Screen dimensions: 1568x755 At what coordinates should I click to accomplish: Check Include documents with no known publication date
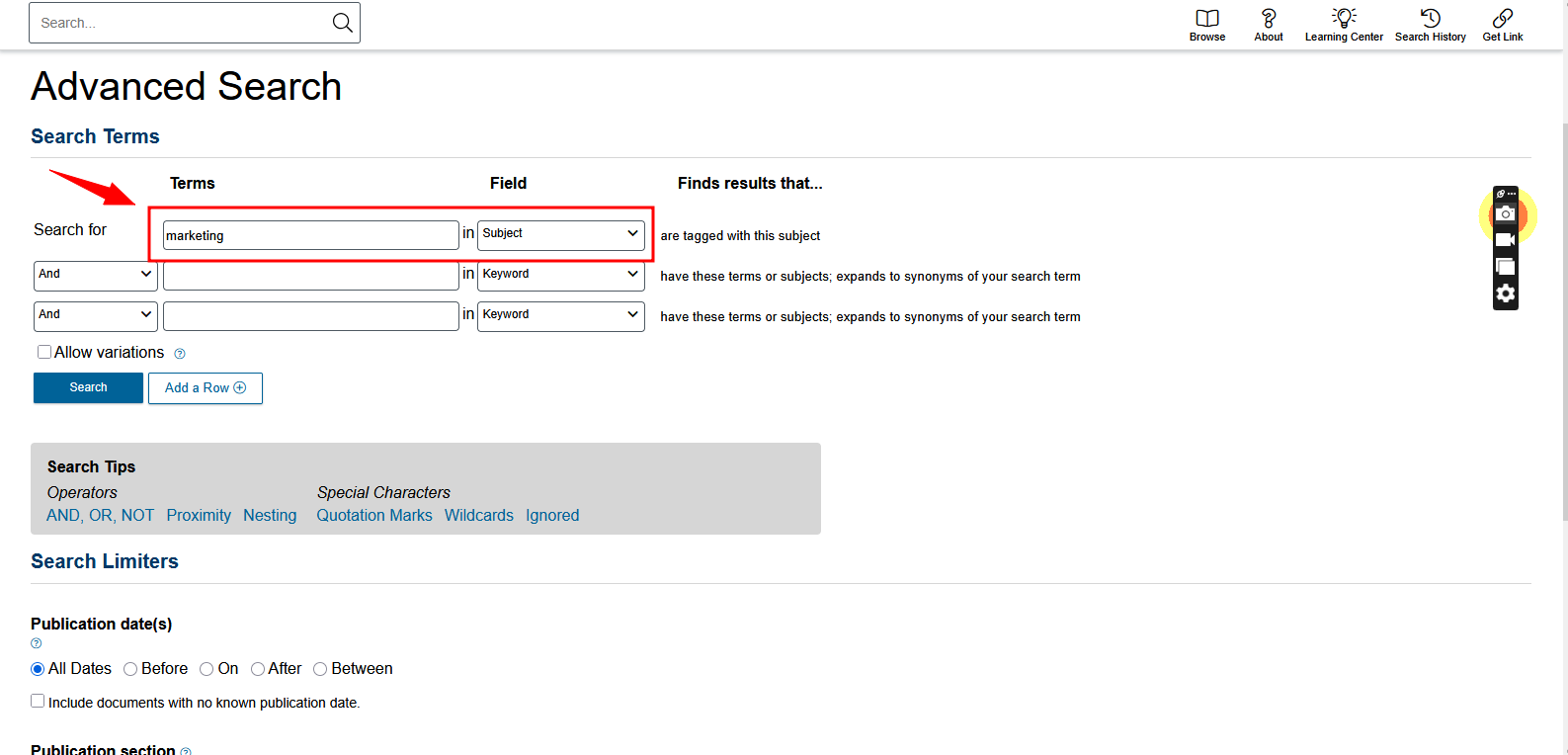click(x=38, y=702)
